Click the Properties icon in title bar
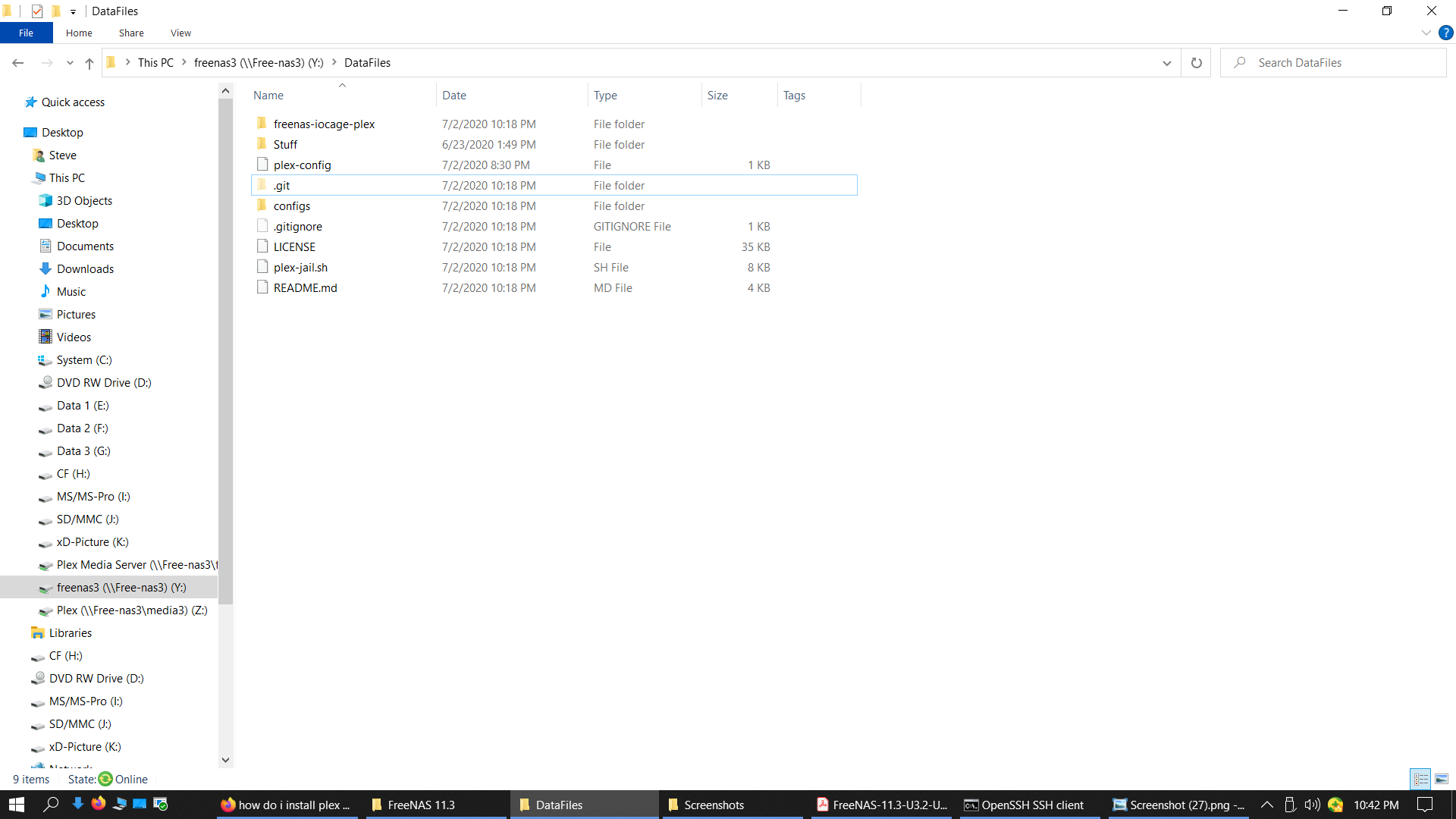The height and width of the screenshot is (819, 1456). [x=37, y=11]
